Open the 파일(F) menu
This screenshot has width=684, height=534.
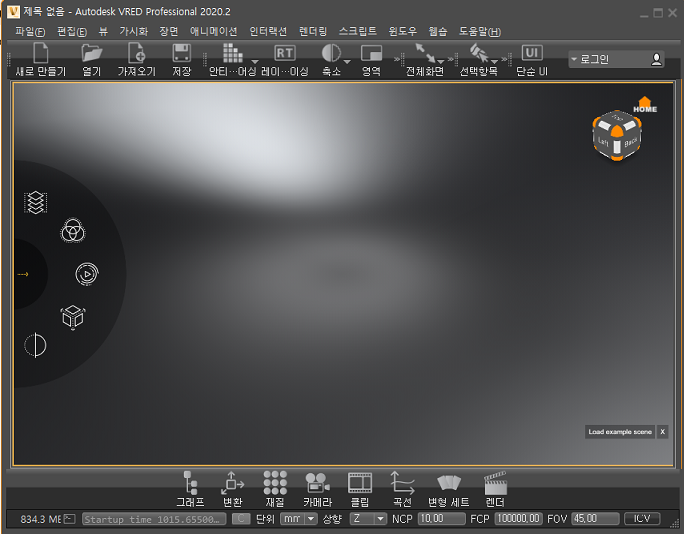[30, 31]
